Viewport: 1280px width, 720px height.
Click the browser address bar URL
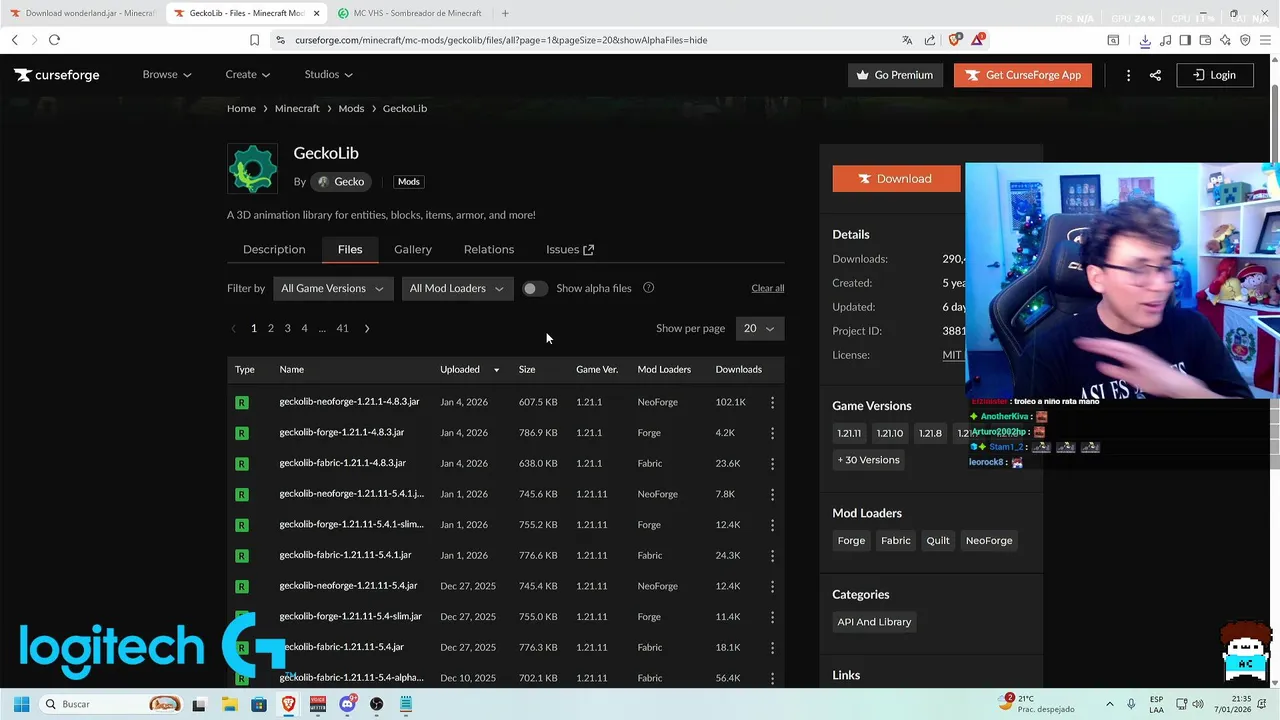pyautogui.click(x=501, y=40)
